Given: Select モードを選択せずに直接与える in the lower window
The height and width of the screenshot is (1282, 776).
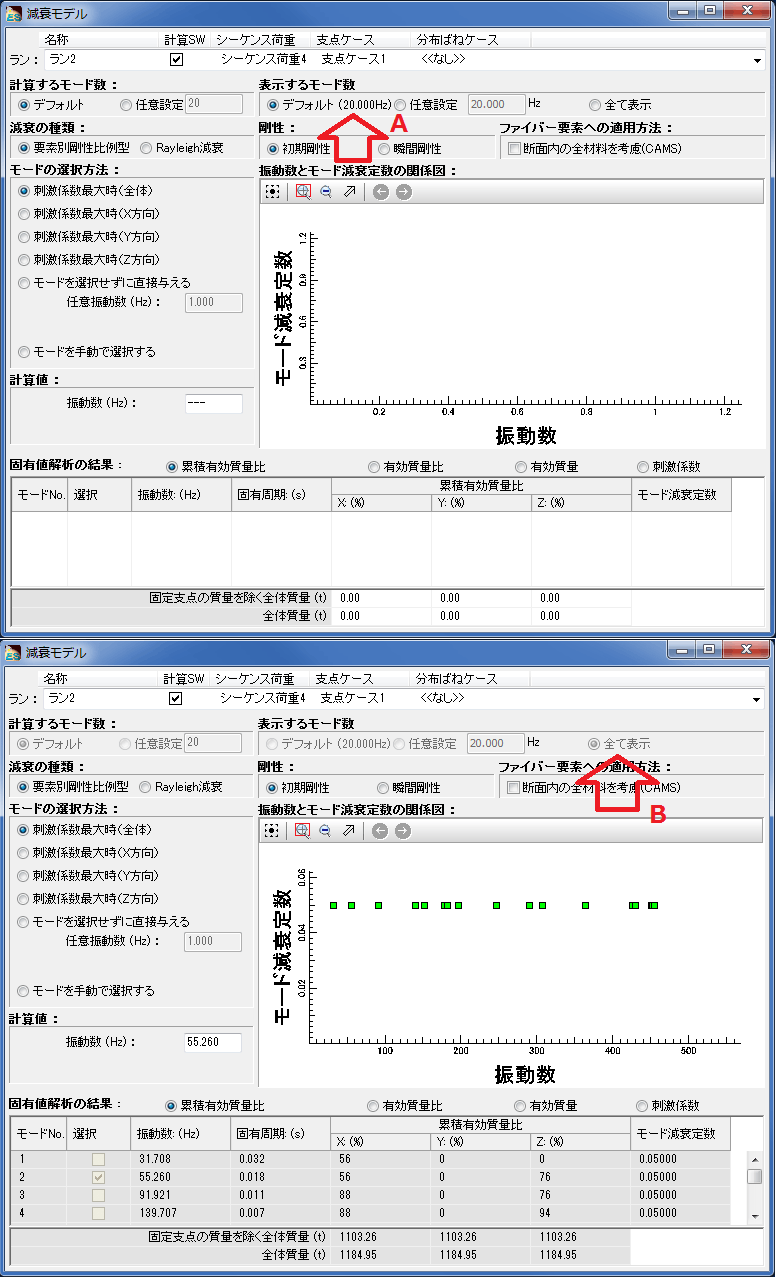Looking at the screenshot, I should click(24, 922).
